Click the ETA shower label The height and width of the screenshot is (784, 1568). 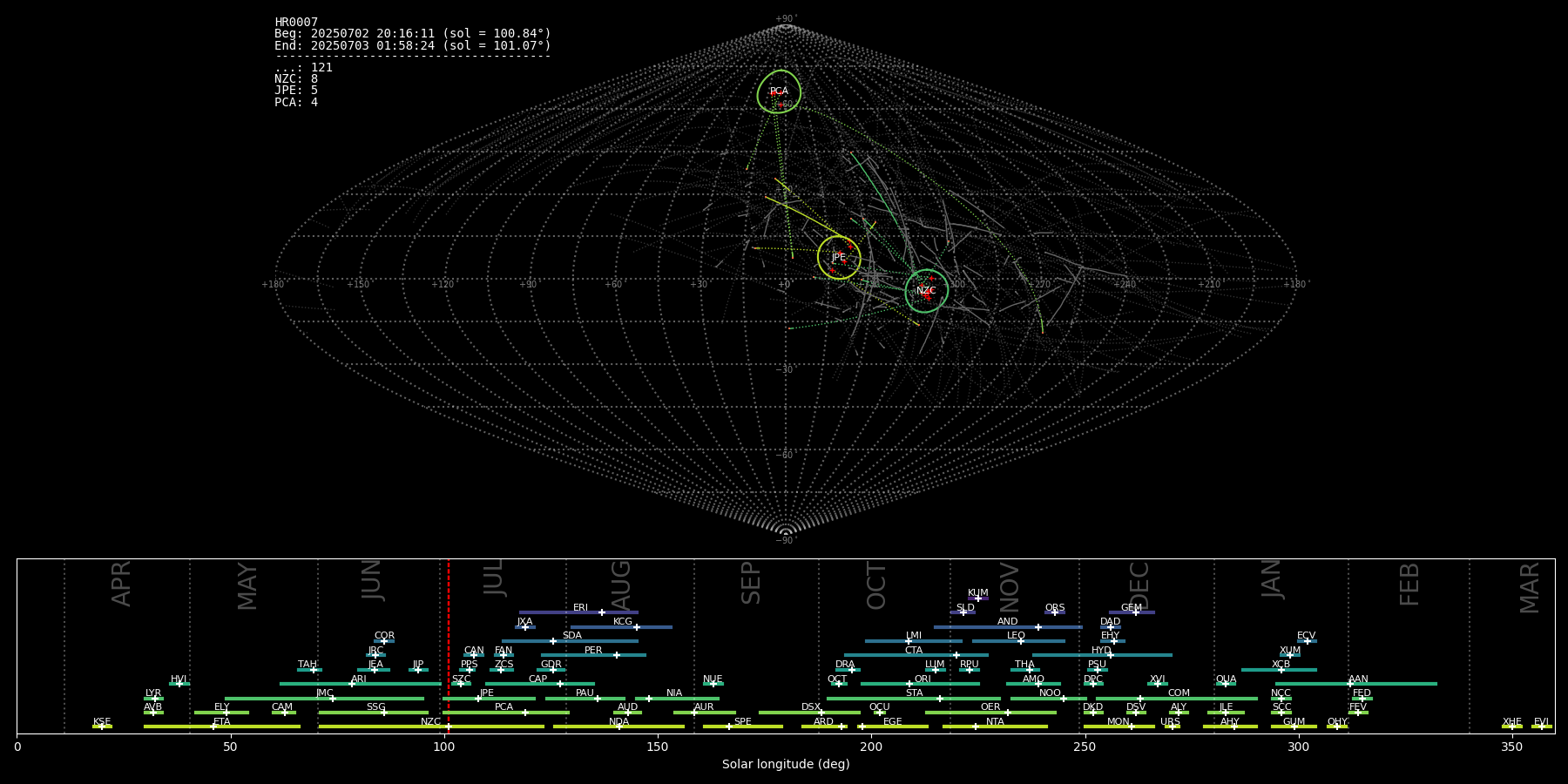point(222,722)
